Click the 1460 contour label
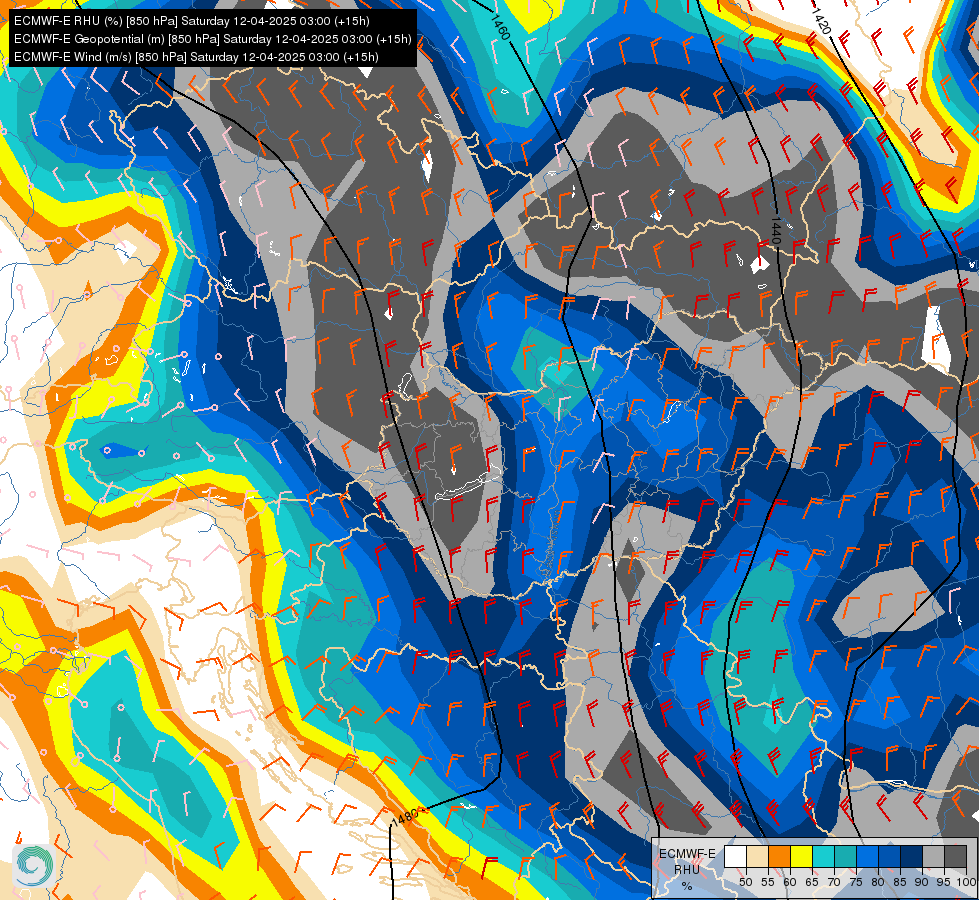 click(x=500, y=27)
